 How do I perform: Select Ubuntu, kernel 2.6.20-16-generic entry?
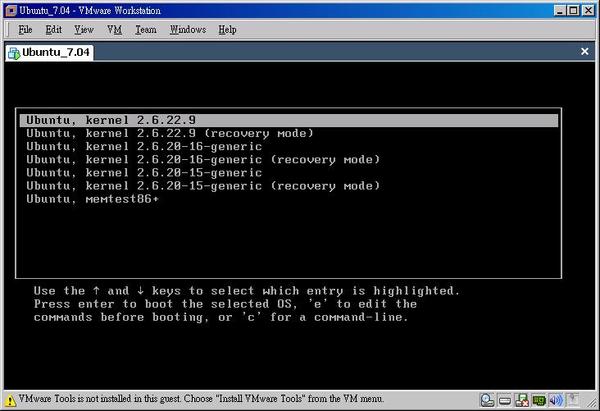tap(289, 146)
